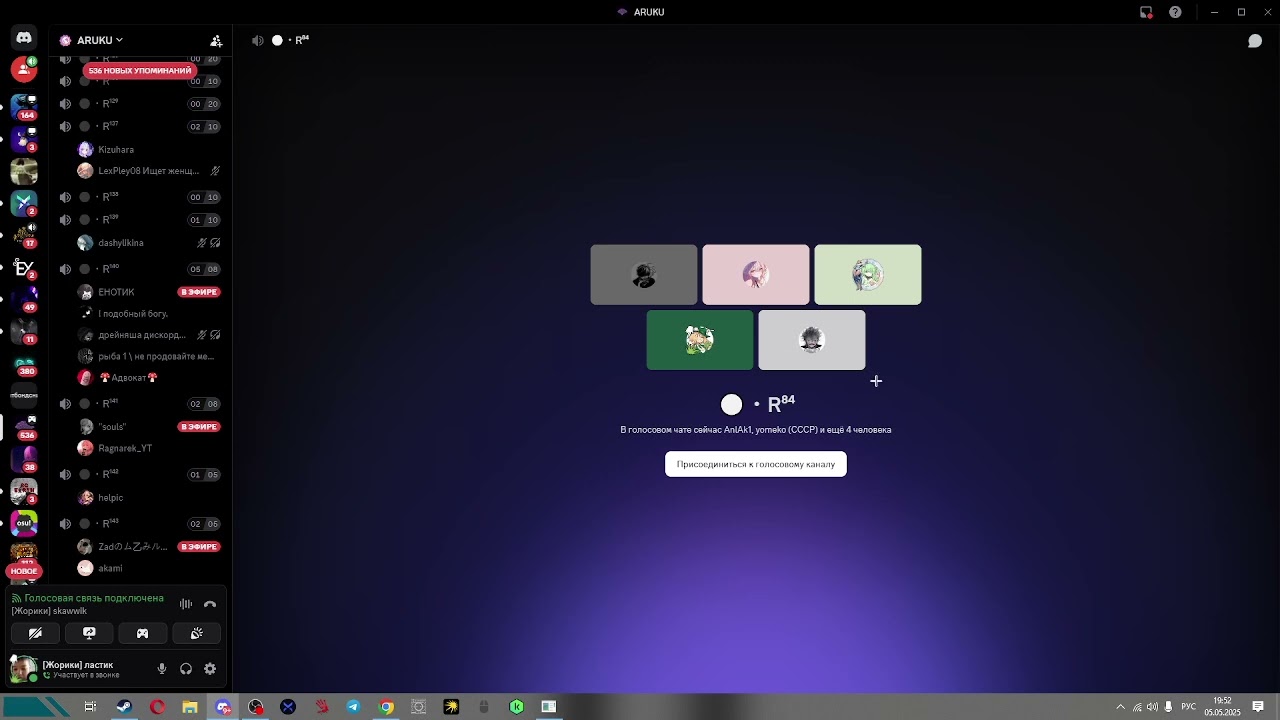The height and width of the screenshot is (720, 1280).
Task: Select user Kizuhara in channel list
Action: (148, 150)
